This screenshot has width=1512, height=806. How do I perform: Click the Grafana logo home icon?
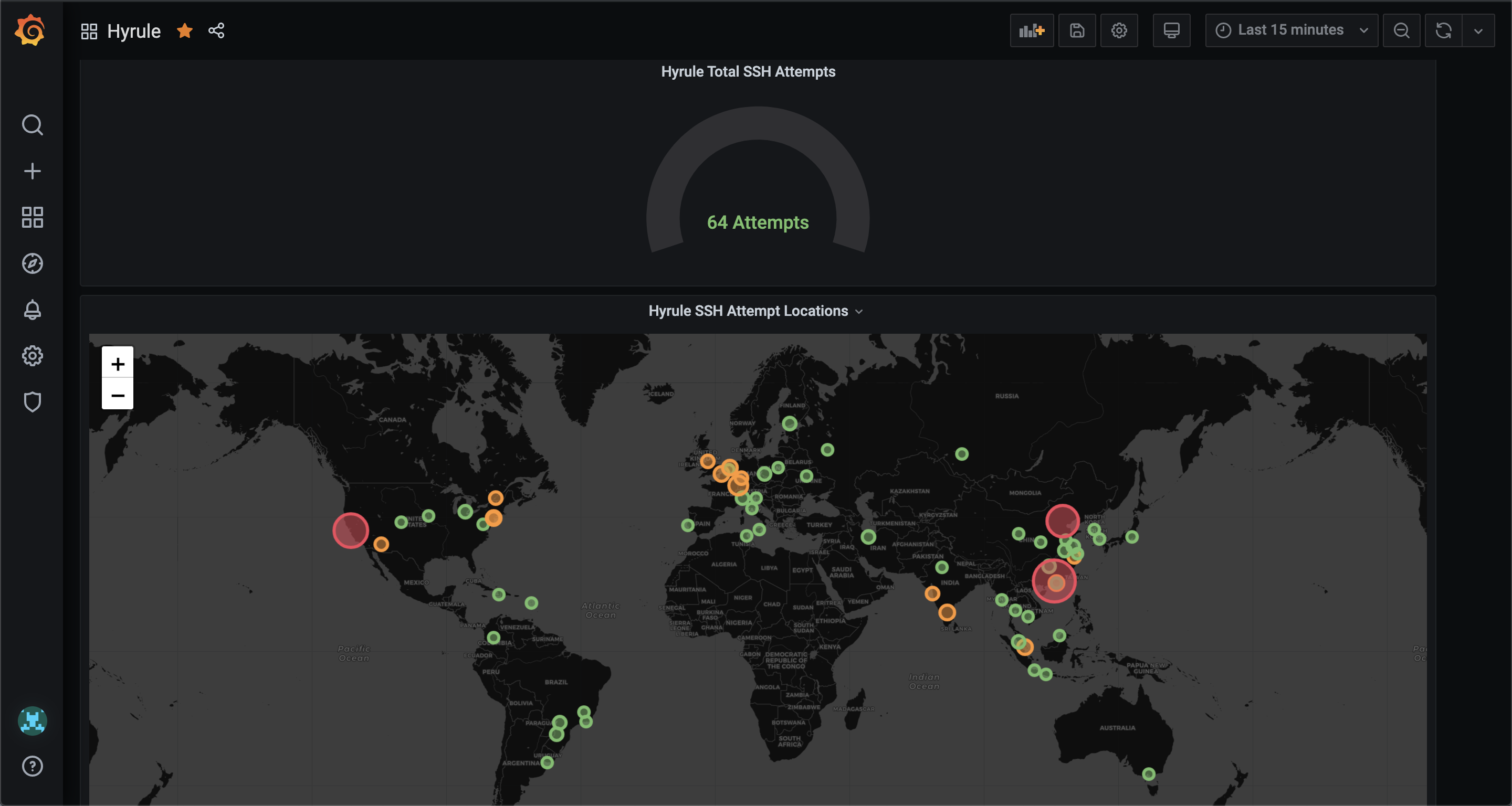pyautogui.click(x=30, y=30)
